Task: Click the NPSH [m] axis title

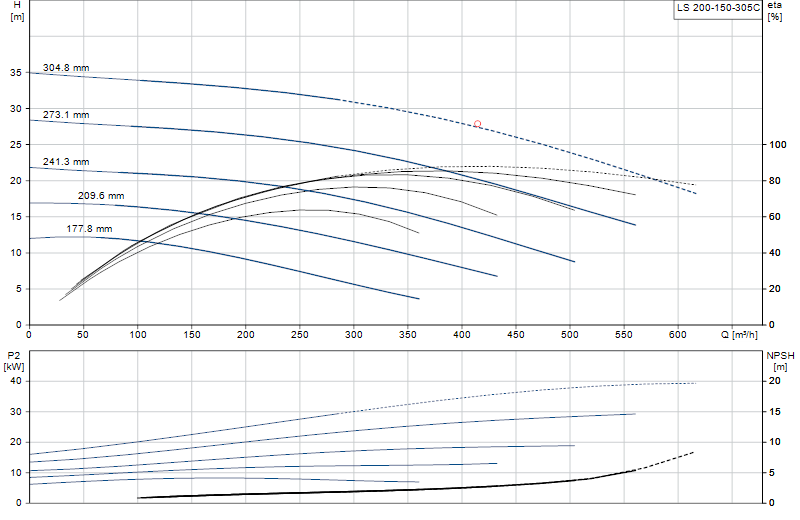Action: (x=780, y=361)
